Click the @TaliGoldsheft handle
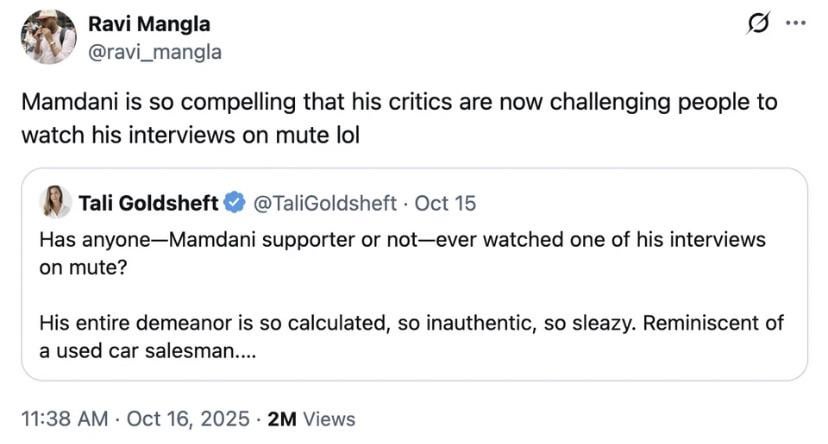This screenshot has width=828, height=444. [x=328, y=203]
